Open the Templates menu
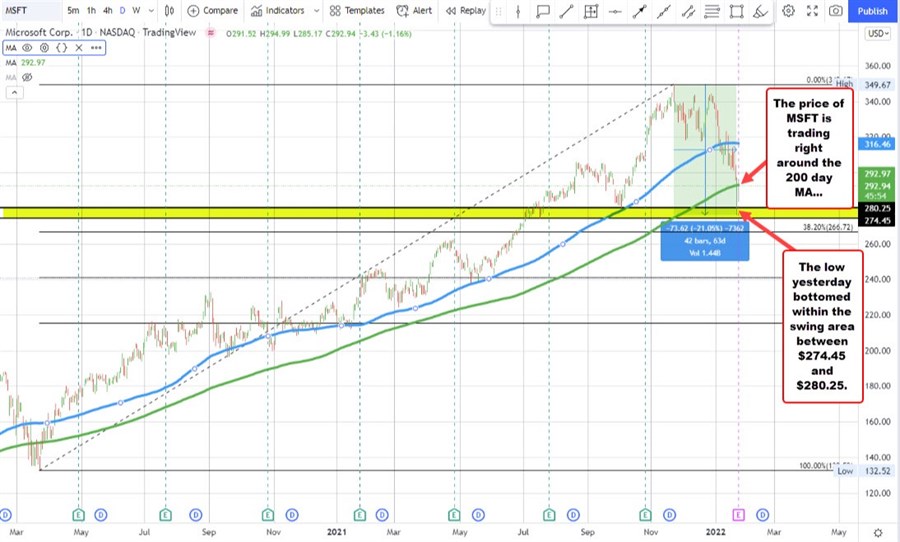The width and height of the screenshot is (900, 542). click(x=356, y=11)
